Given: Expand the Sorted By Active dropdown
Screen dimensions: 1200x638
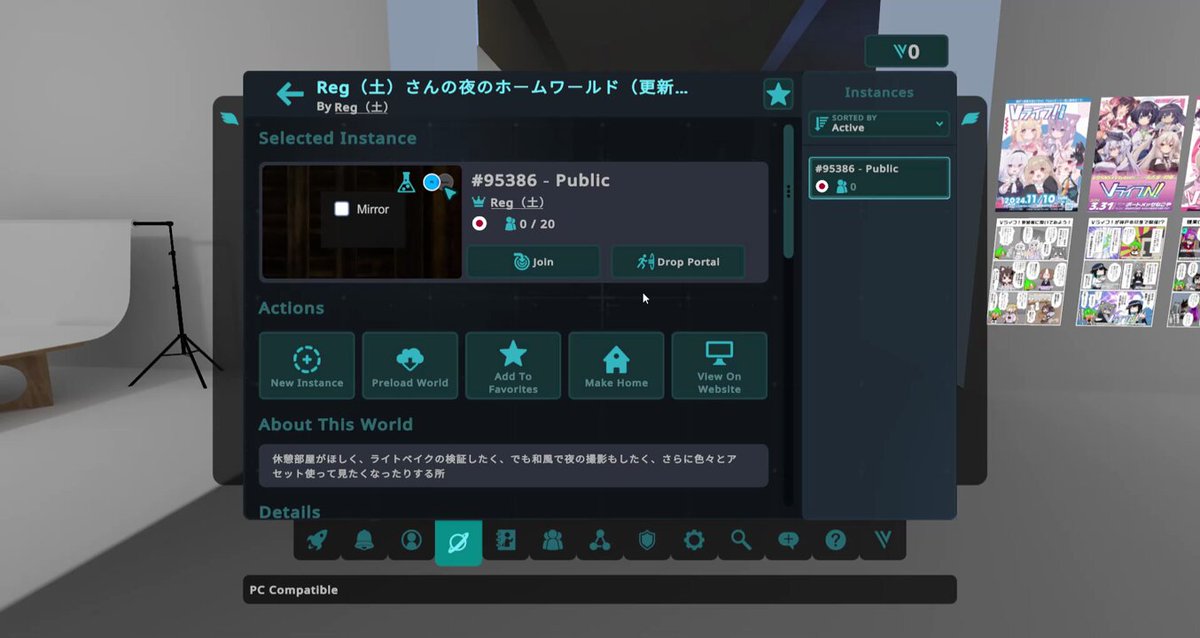Looking at the screenshot, I should coord(879,123).
